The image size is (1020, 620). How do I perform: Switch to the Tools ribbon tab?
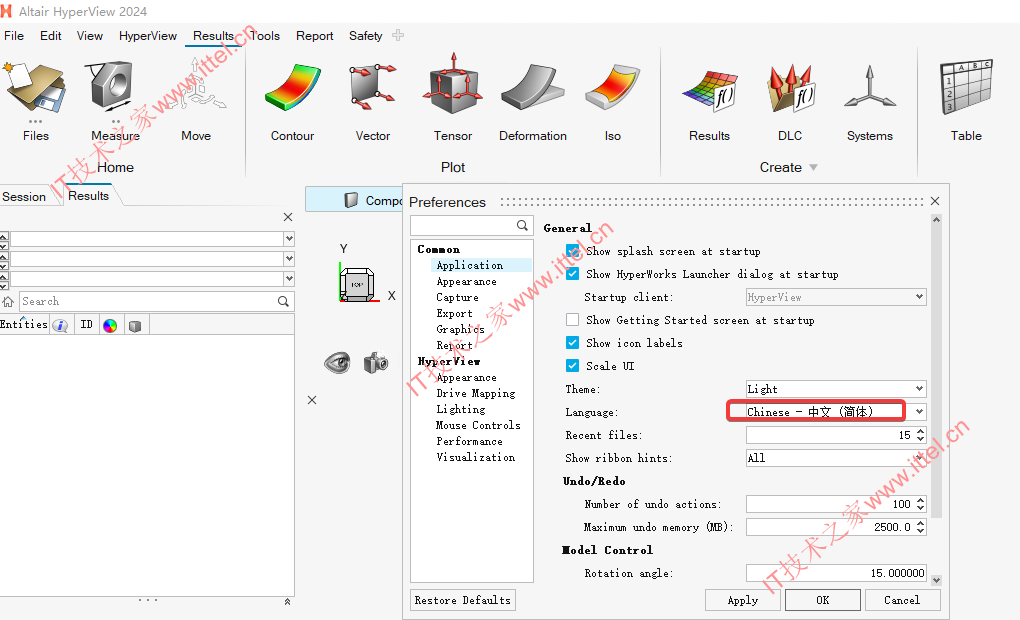(x=265, y=36)
